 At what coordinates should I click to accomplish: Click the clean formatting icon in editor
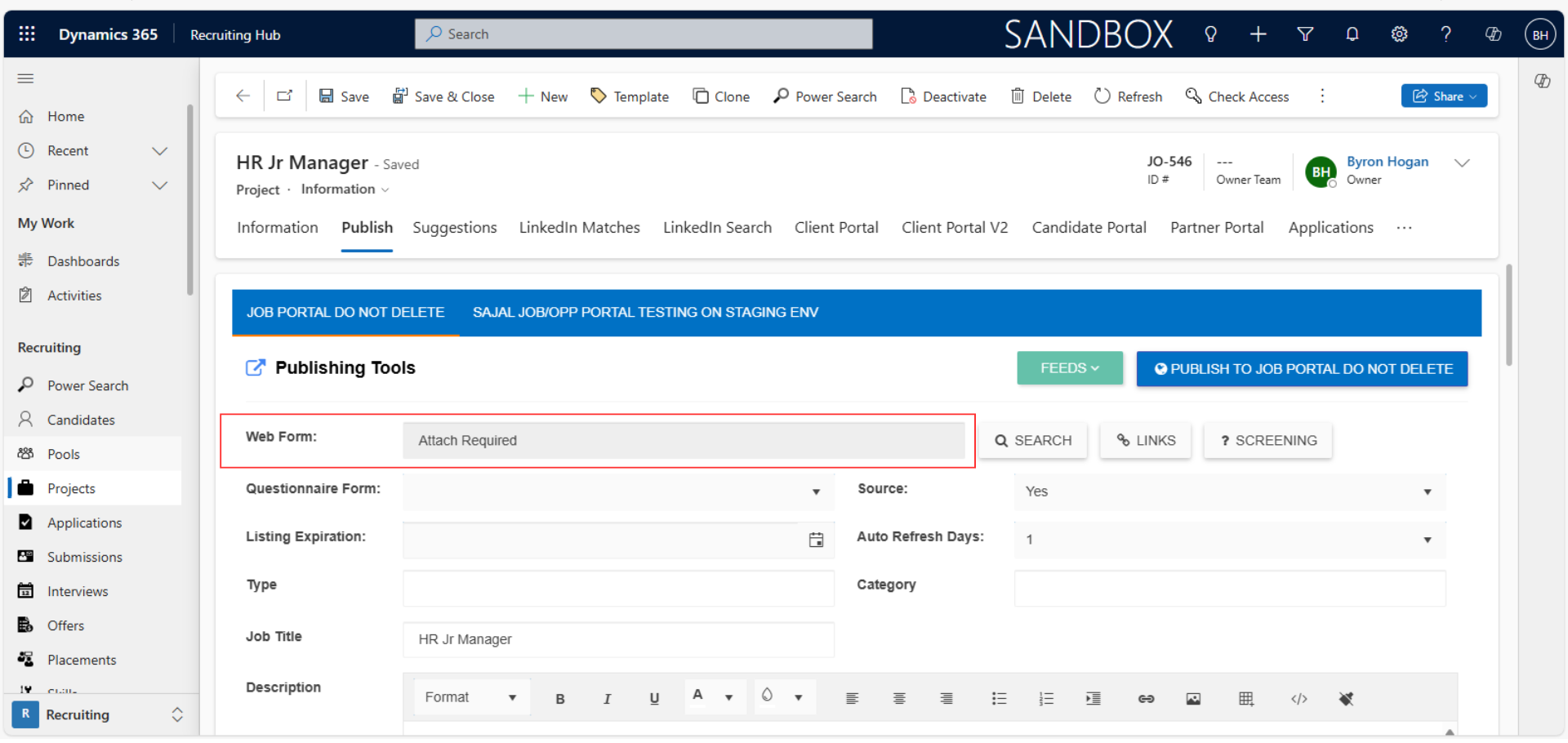(1346, 699)
